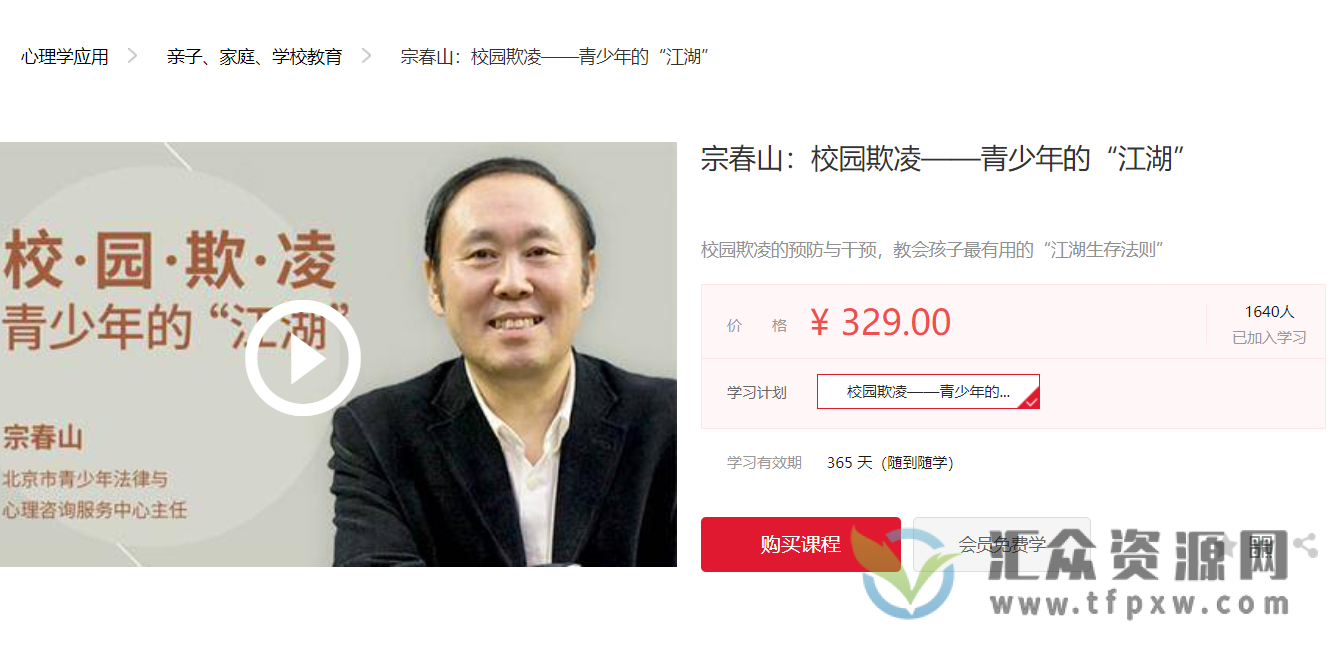Click the second breadcrumb chevron arrow
The image size is (1338, 667).
[366, 56]
